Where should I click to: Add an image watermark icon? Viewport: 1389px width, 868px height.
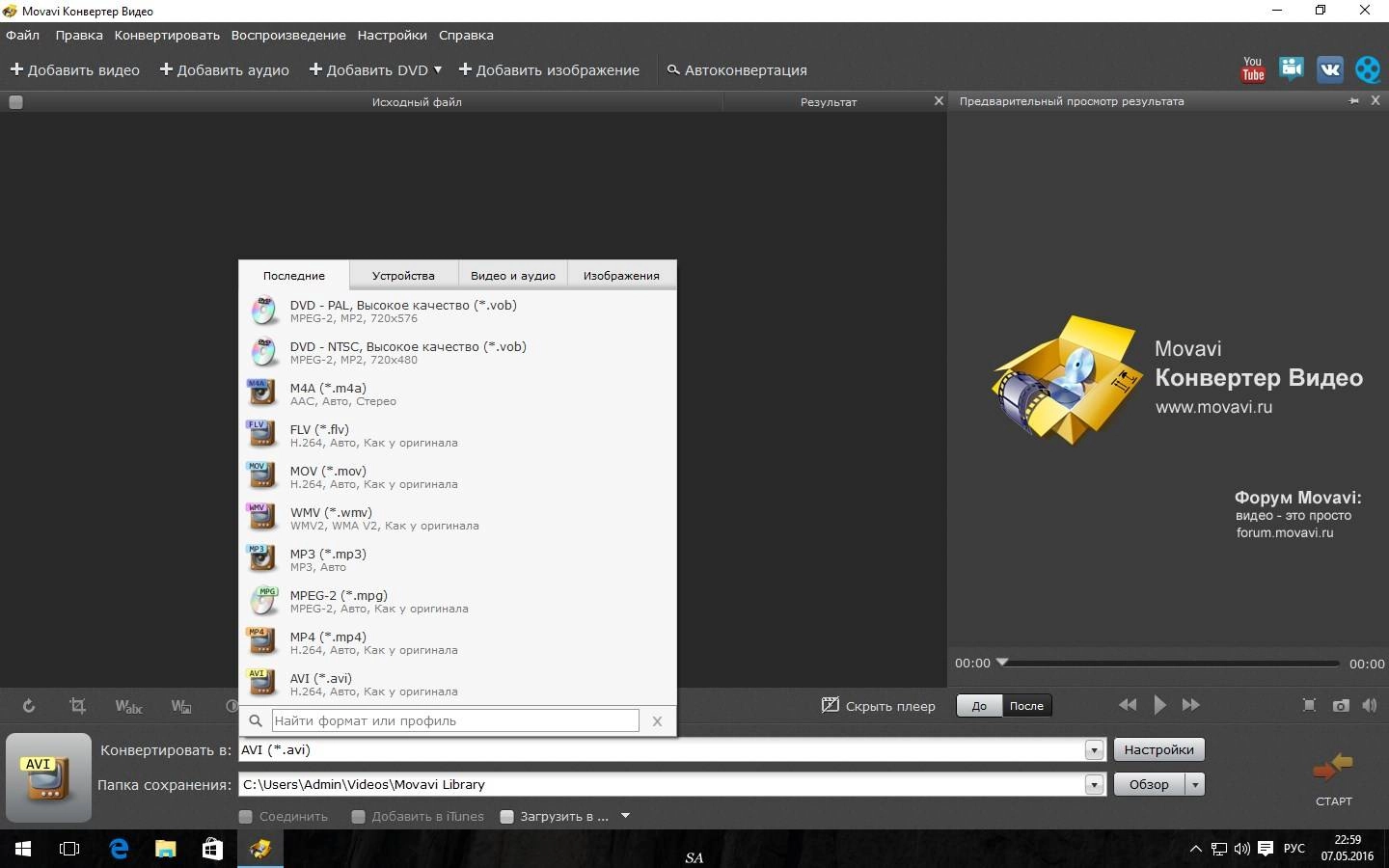pos(181,706)
